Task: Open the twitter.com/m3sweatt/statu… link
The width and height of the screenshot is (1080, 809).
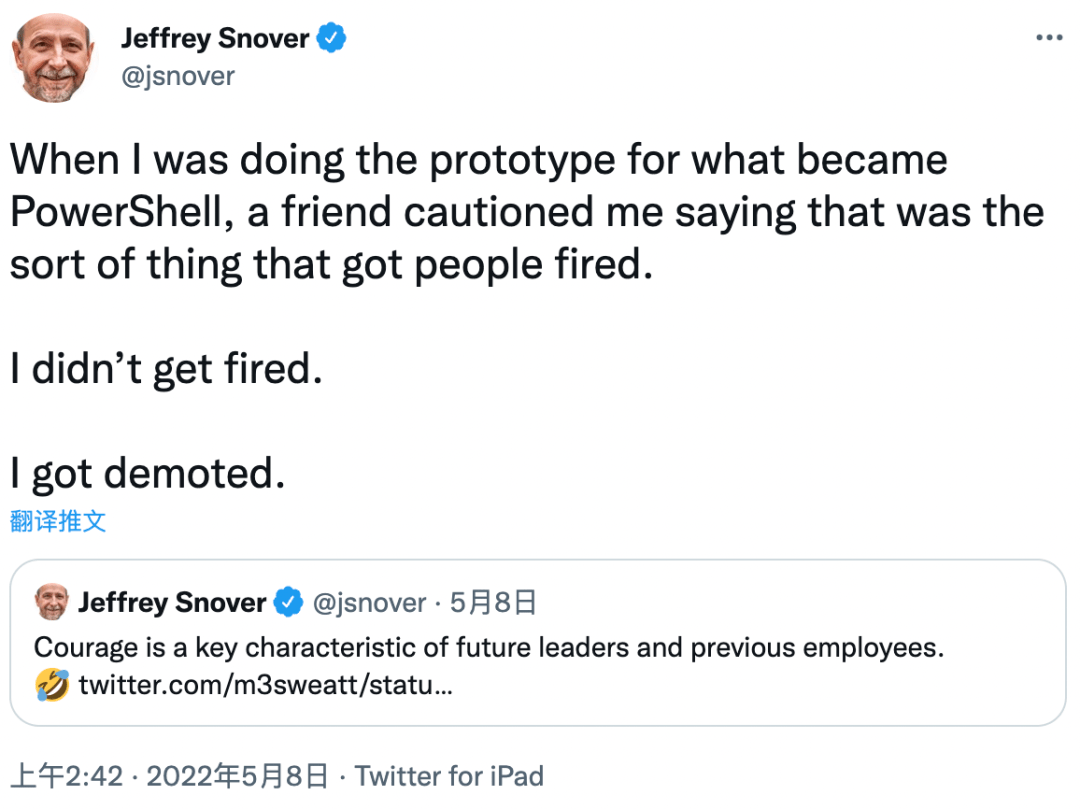Action: click(265, 686)
